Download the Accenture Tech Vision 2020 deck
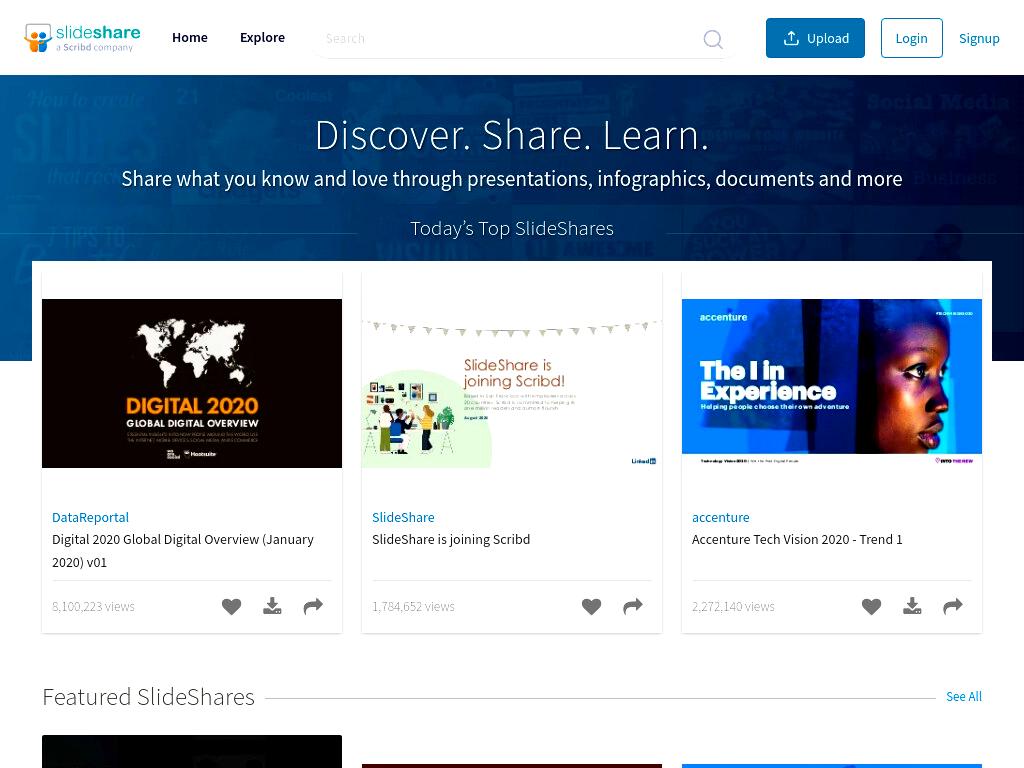Screen dimensions: 1024x768 pyautogui.click(x=912, y=607)
